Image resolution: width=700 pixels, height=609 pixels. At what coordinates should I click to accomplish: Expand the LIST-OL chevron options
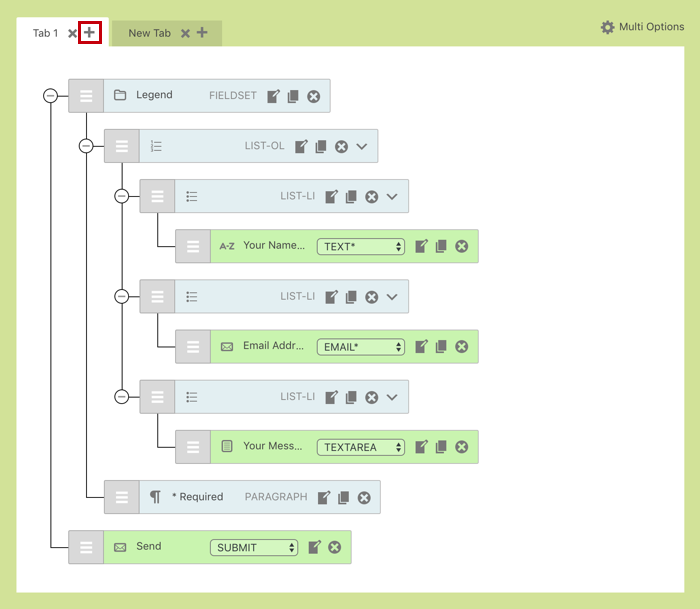click(362, 146)
